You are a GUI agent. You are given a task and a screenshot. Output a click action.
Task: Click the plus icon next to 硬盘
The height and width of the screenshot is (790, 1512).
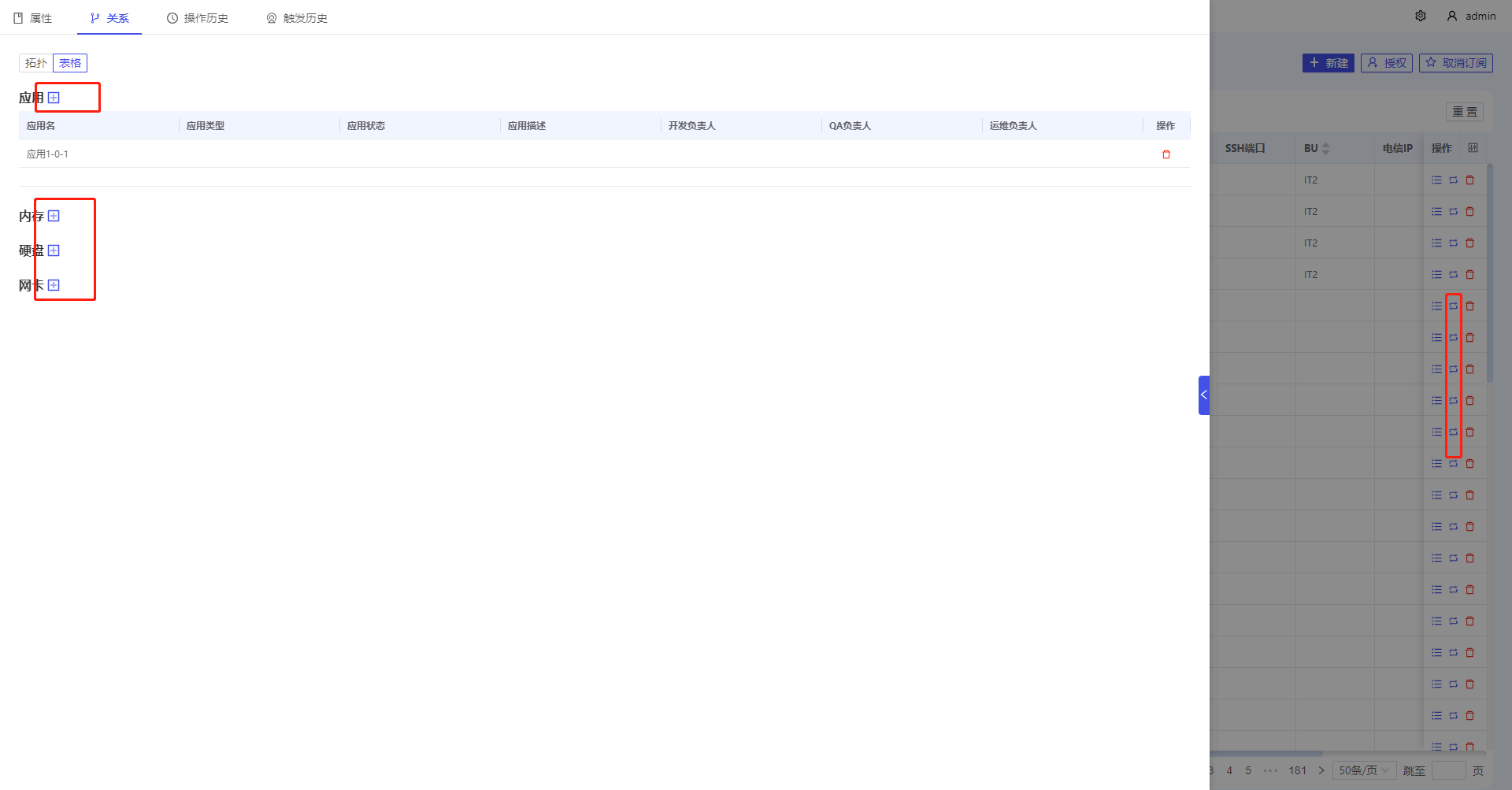pyautogui.click(x=54, y=250)
